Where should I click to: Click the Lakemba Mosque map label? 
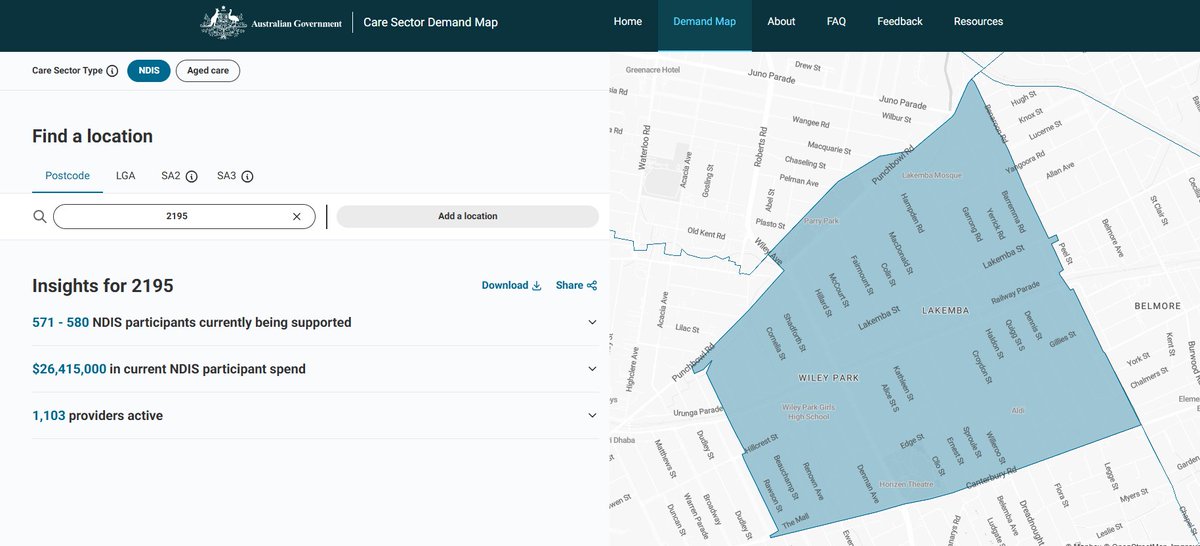coord(931,175)
